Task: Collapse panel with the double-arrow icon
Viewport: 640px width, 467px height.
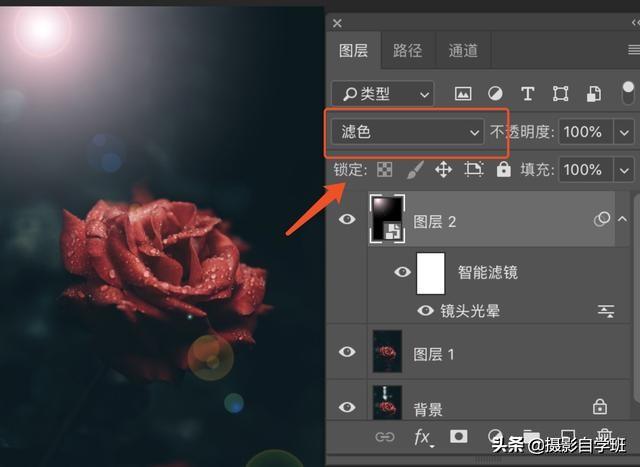Action: coord(636,23)
